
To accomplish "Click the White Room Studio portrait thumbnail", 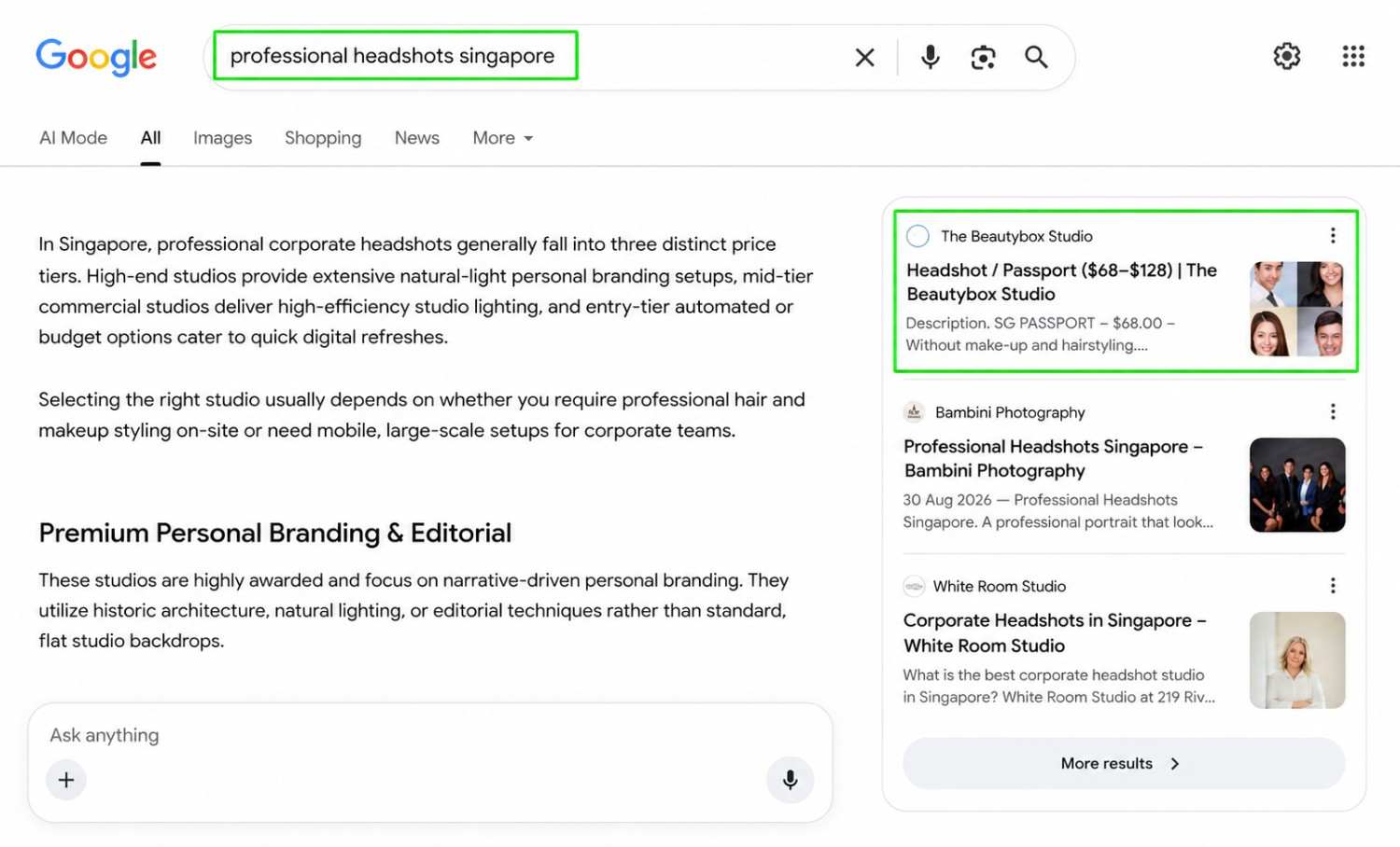I will point(1297,660).
